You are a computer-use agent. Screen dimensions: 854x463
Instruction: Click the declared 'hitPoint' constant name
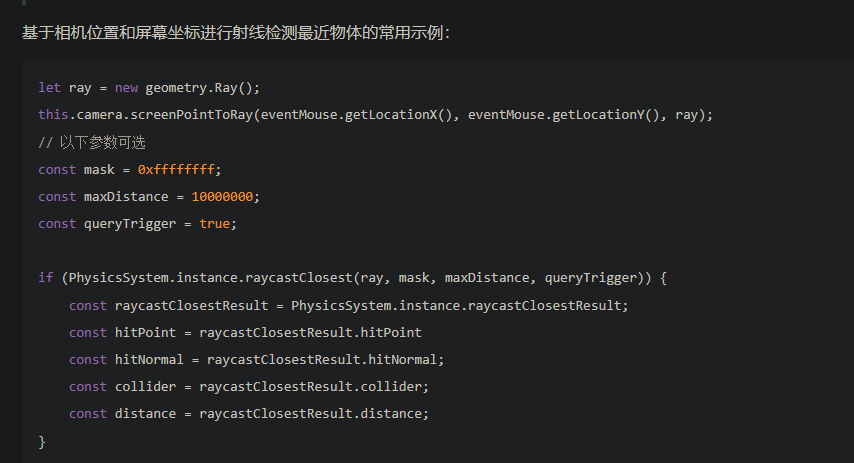pyautogui.click(x=146, y=332)
